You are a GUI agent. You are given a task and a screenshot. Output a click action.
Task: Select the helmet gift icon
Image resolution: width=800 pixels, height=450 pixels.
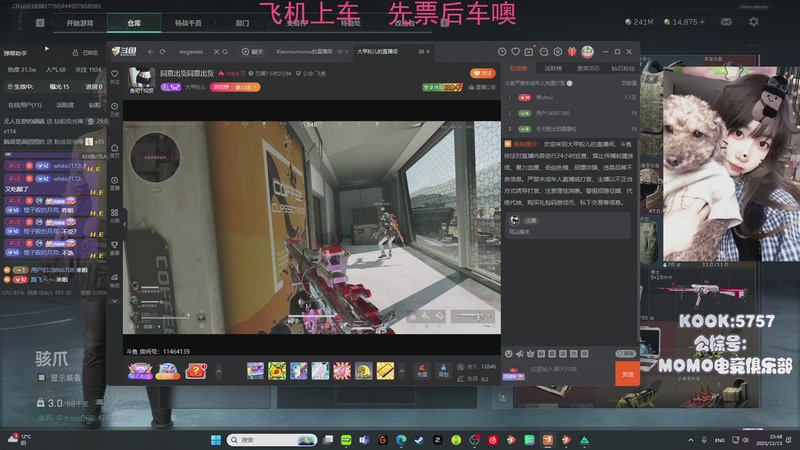(x=364, y=371)
